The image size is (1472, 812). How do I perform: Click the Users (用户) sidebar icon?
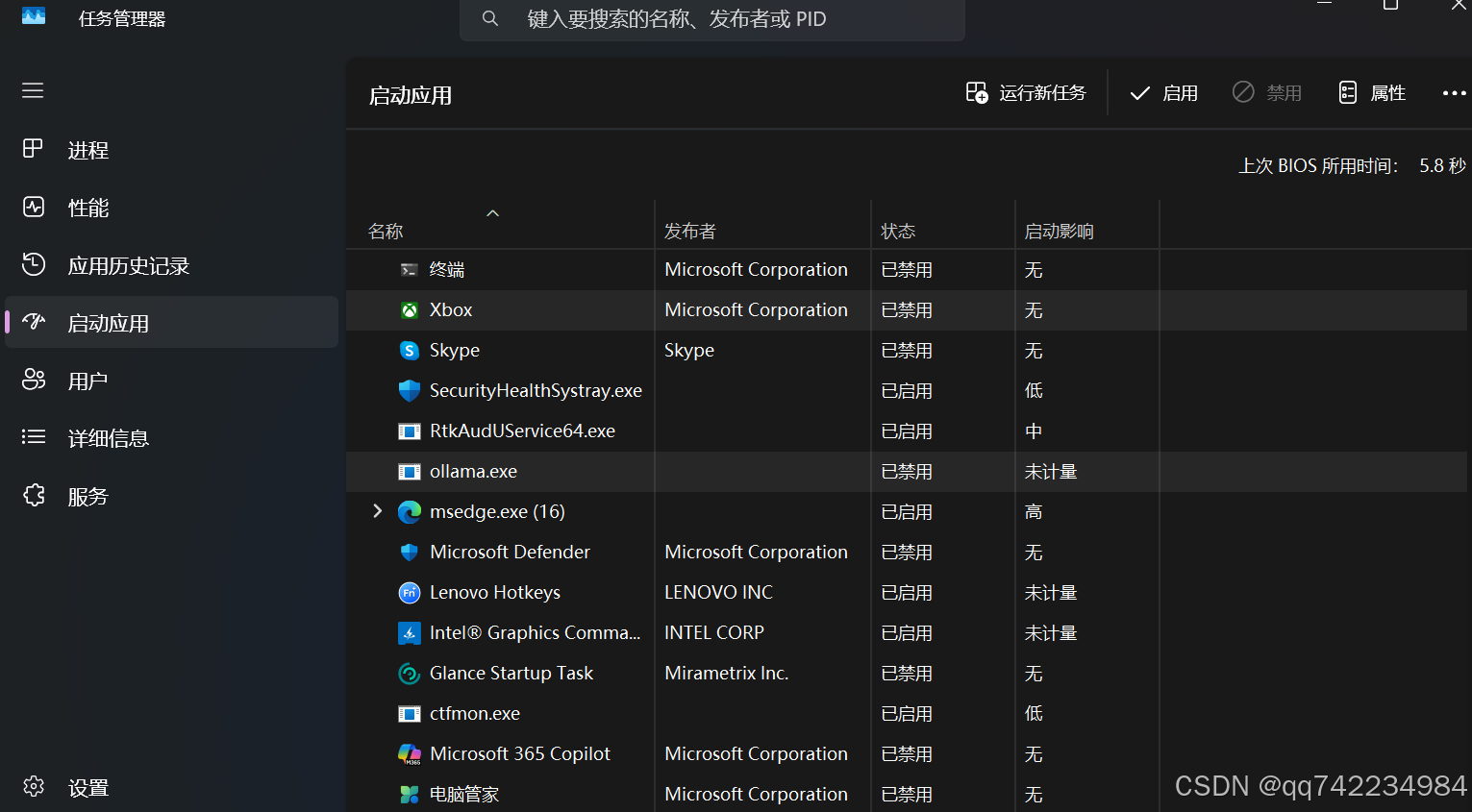point(34,380)
